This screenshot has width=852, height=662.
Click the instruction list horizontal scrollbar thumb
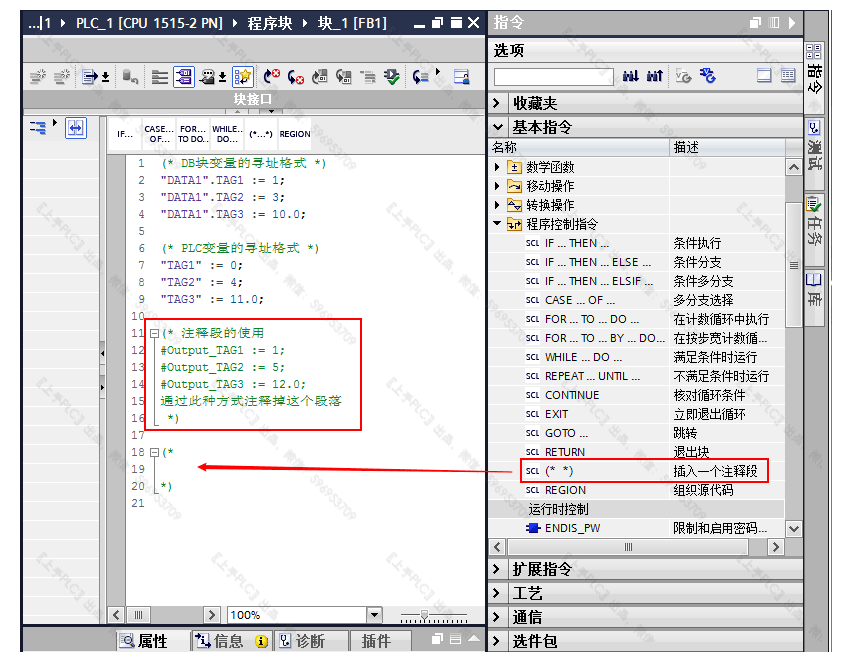tap(628, 547)
